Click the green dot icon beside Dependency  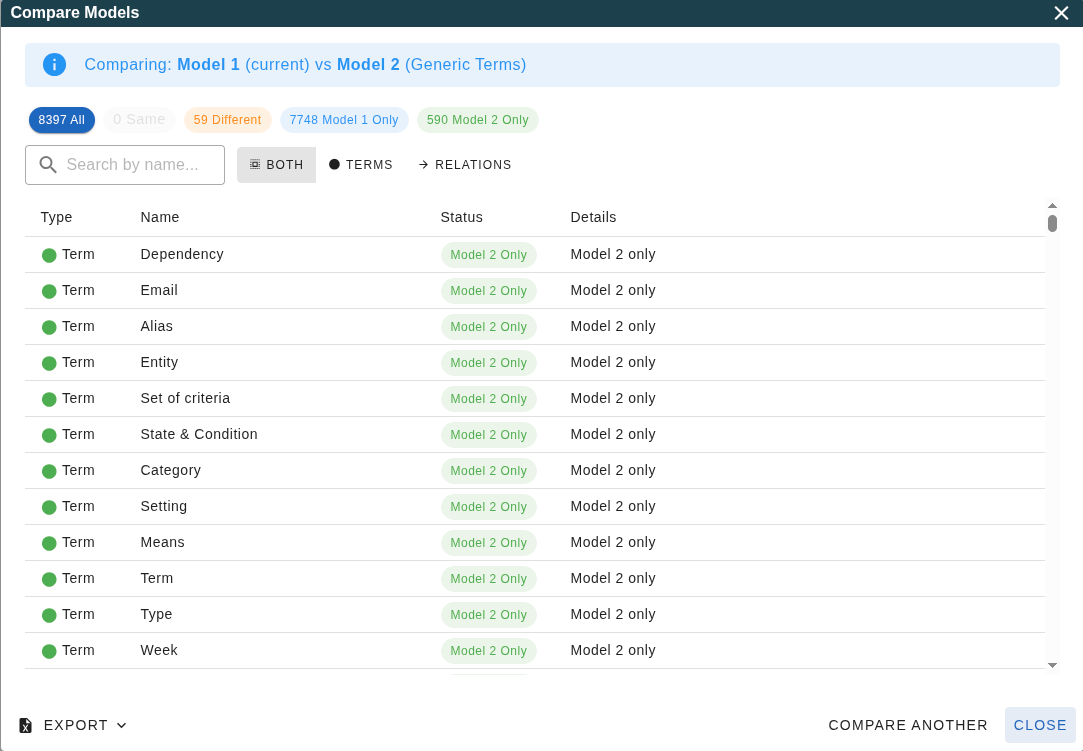point(49,255)
